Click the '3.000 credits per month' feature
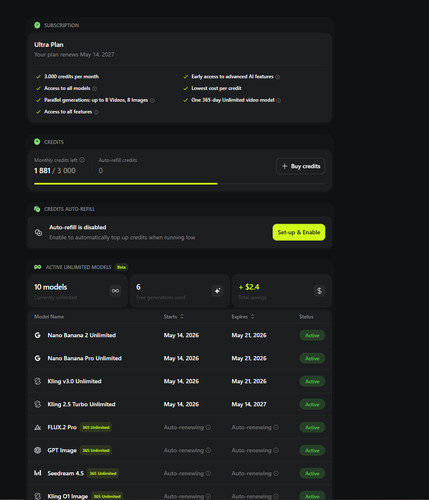Viewport: 429px width, 500px height. 71,77
